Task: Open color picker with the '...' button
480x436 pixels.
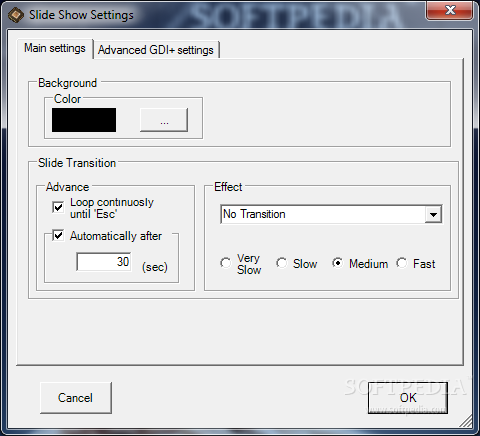Action: [x=164, y=120]
